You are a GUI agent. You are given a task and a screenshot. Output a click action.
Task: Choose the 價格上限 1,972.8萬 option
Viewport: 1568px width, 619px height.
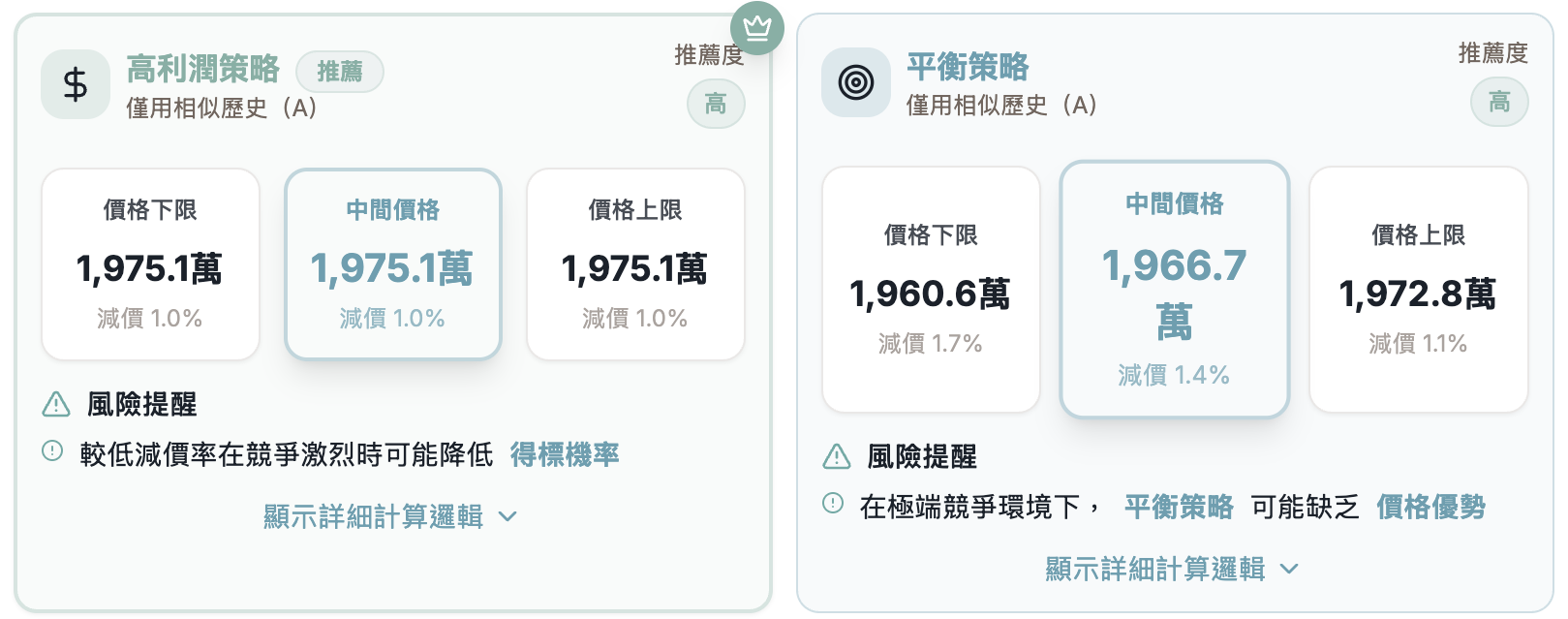pos(1418,289)
